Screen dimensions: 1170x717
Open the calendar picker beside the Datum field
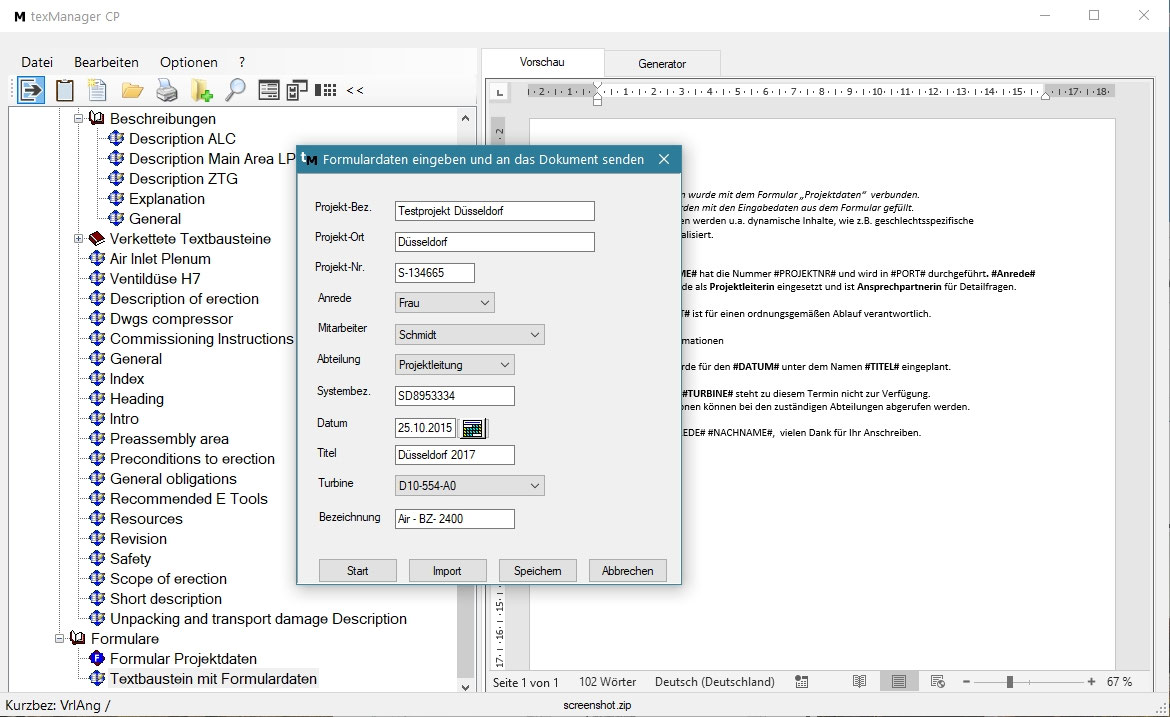click(x=474, y=428)
